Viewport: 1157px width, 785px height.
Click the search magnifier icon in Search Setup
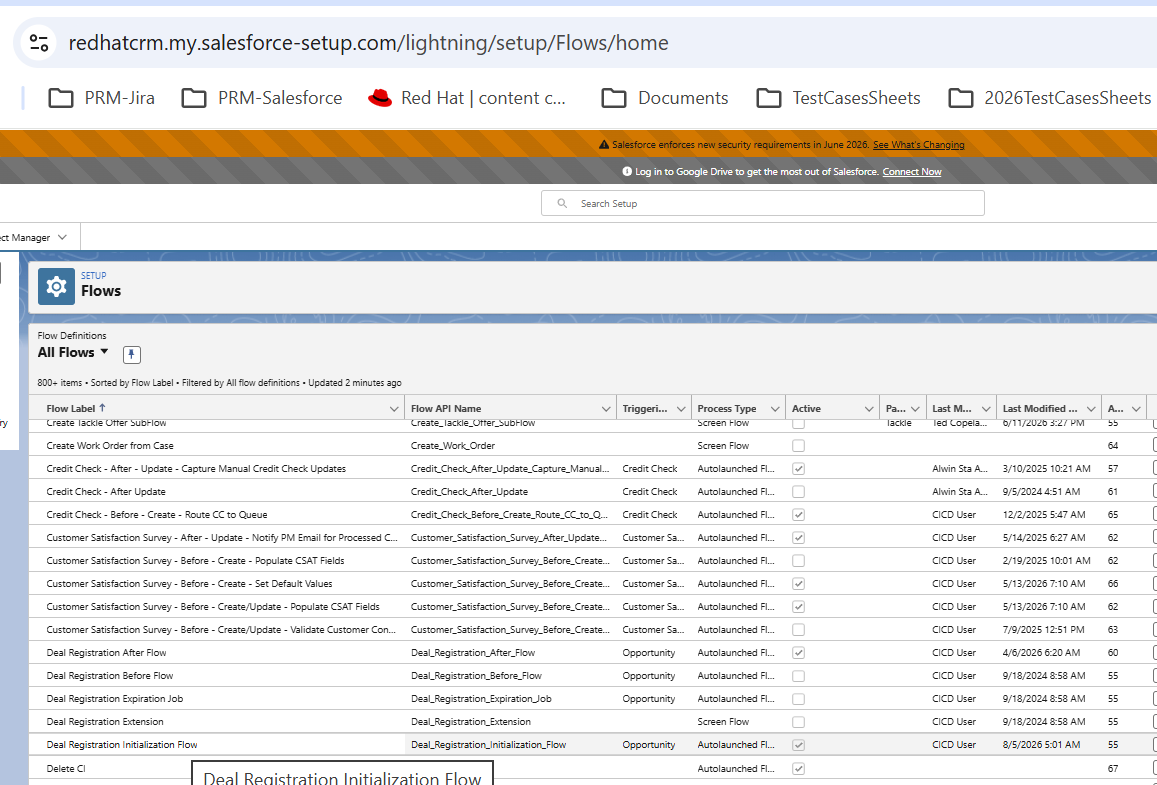[x=562, y=204]
